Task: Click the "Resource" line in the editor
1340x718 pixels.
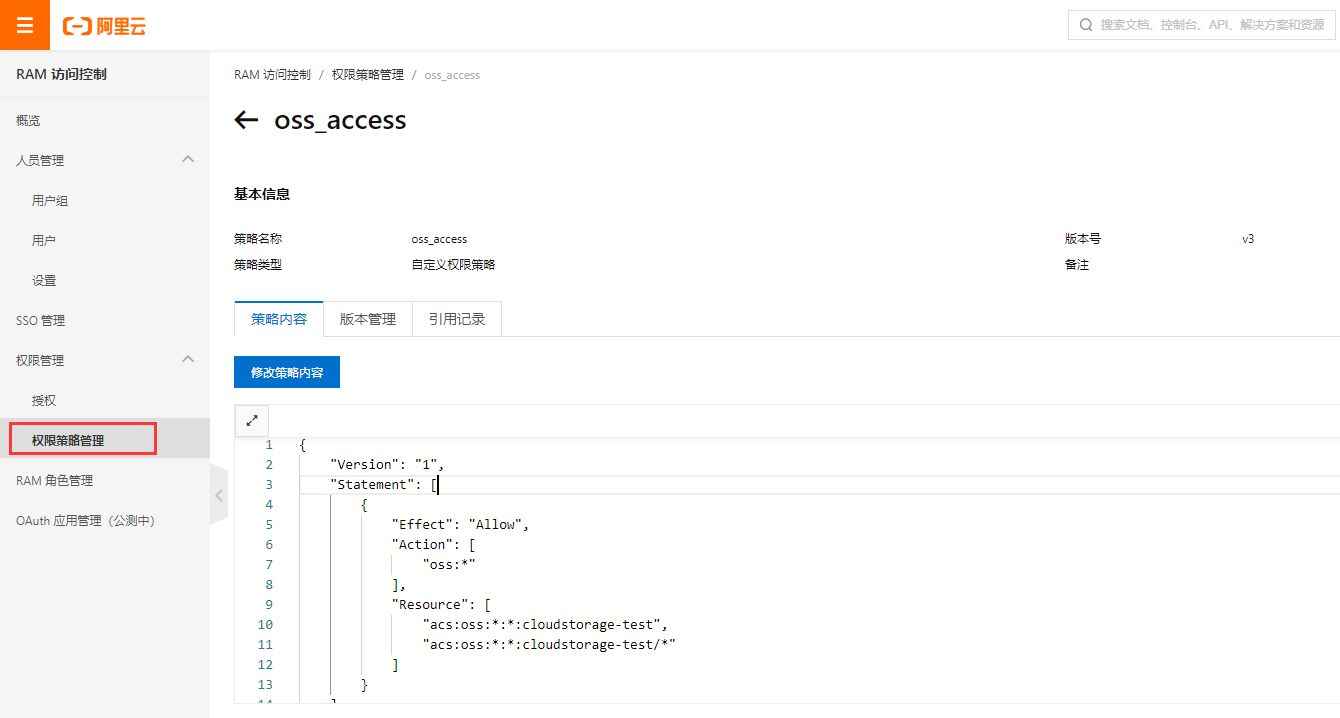Action: pyautogui.click(x=441, y=604)
